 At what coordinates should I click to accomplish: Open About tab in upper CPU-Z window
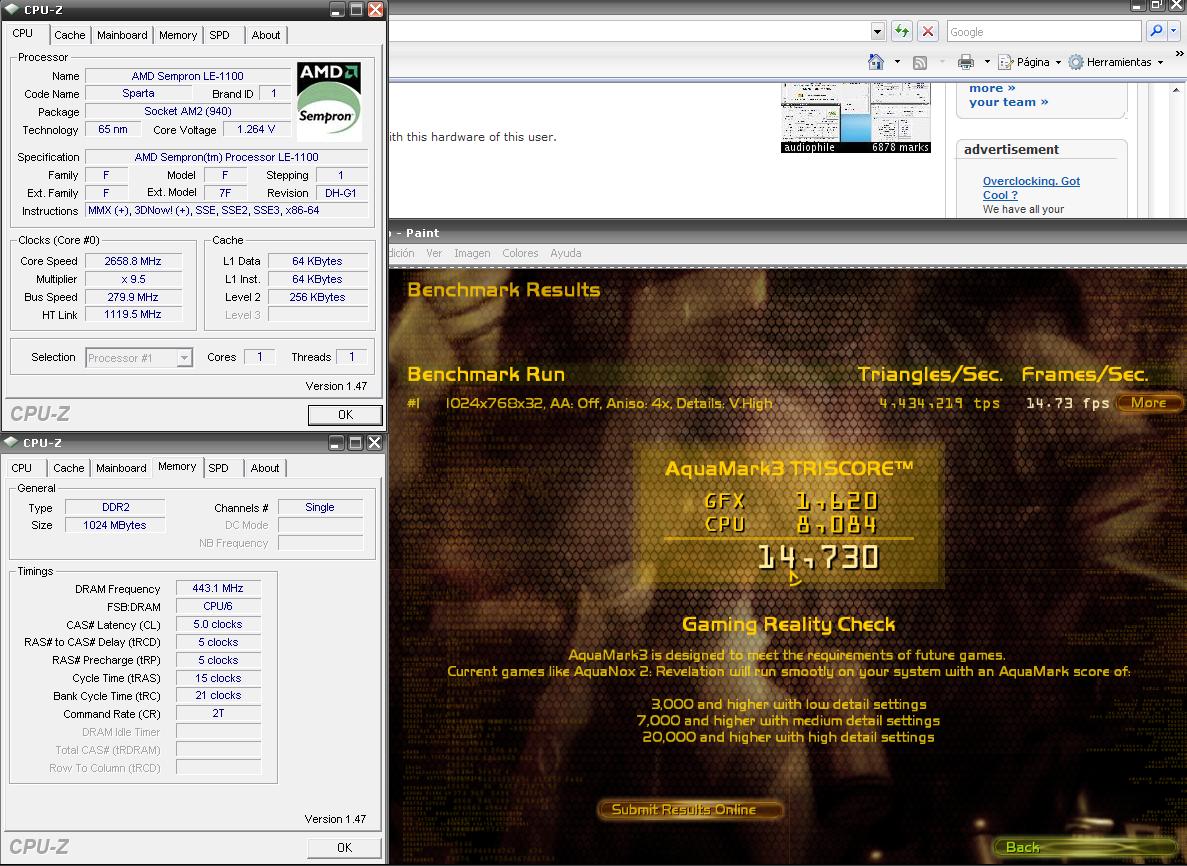coord(266,35)
